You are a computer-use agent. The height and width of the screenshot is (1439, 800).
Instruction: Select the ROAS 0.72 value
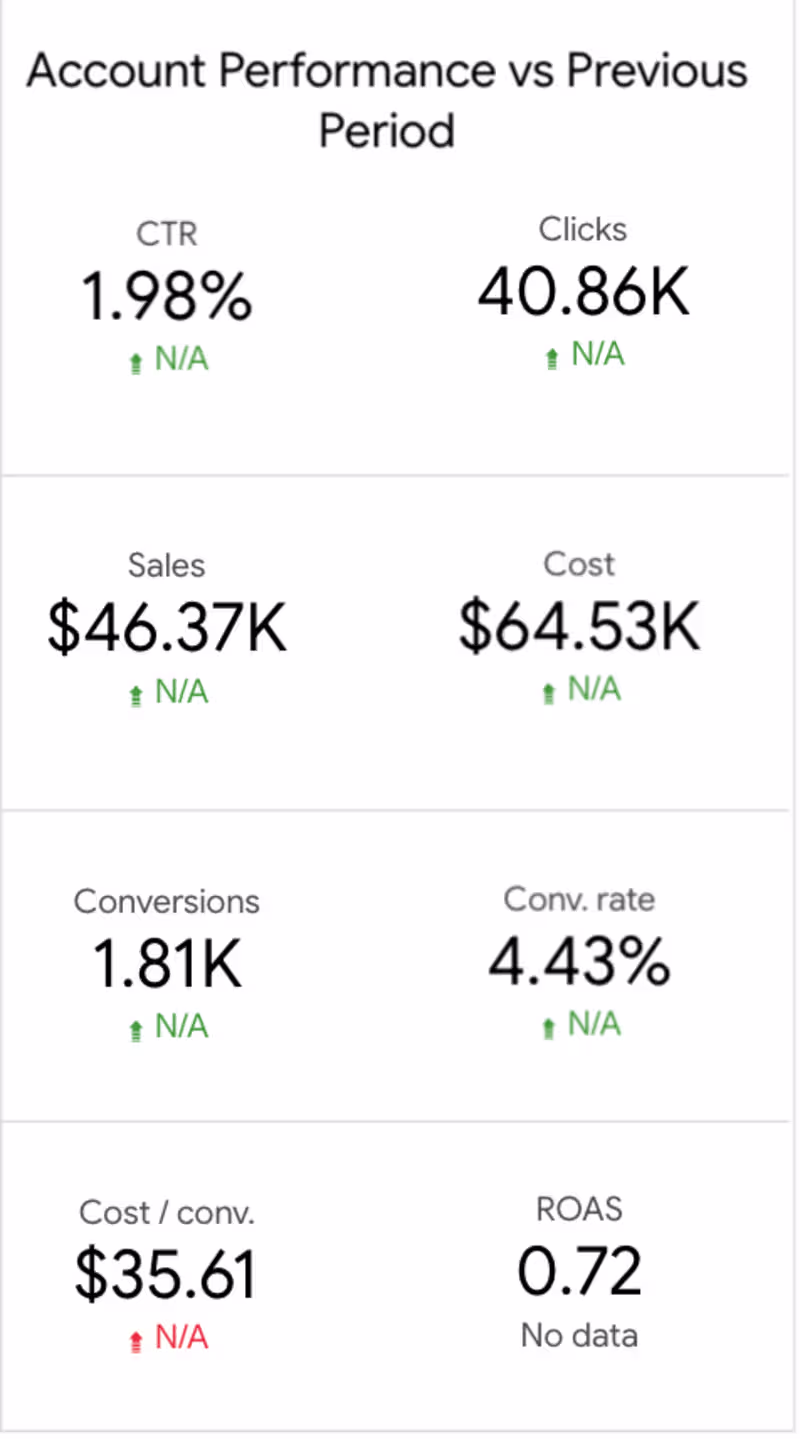579,1271
